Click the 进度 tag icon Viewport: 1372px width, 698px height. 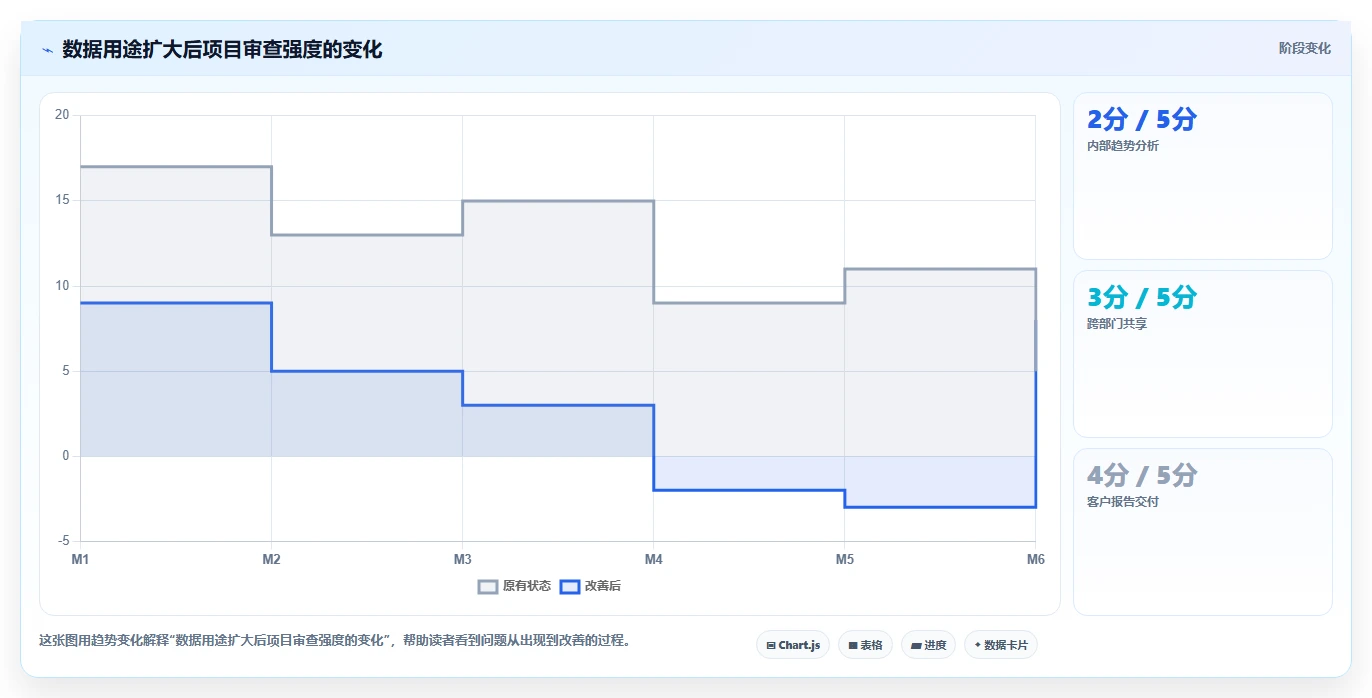(x=915, y=646)
